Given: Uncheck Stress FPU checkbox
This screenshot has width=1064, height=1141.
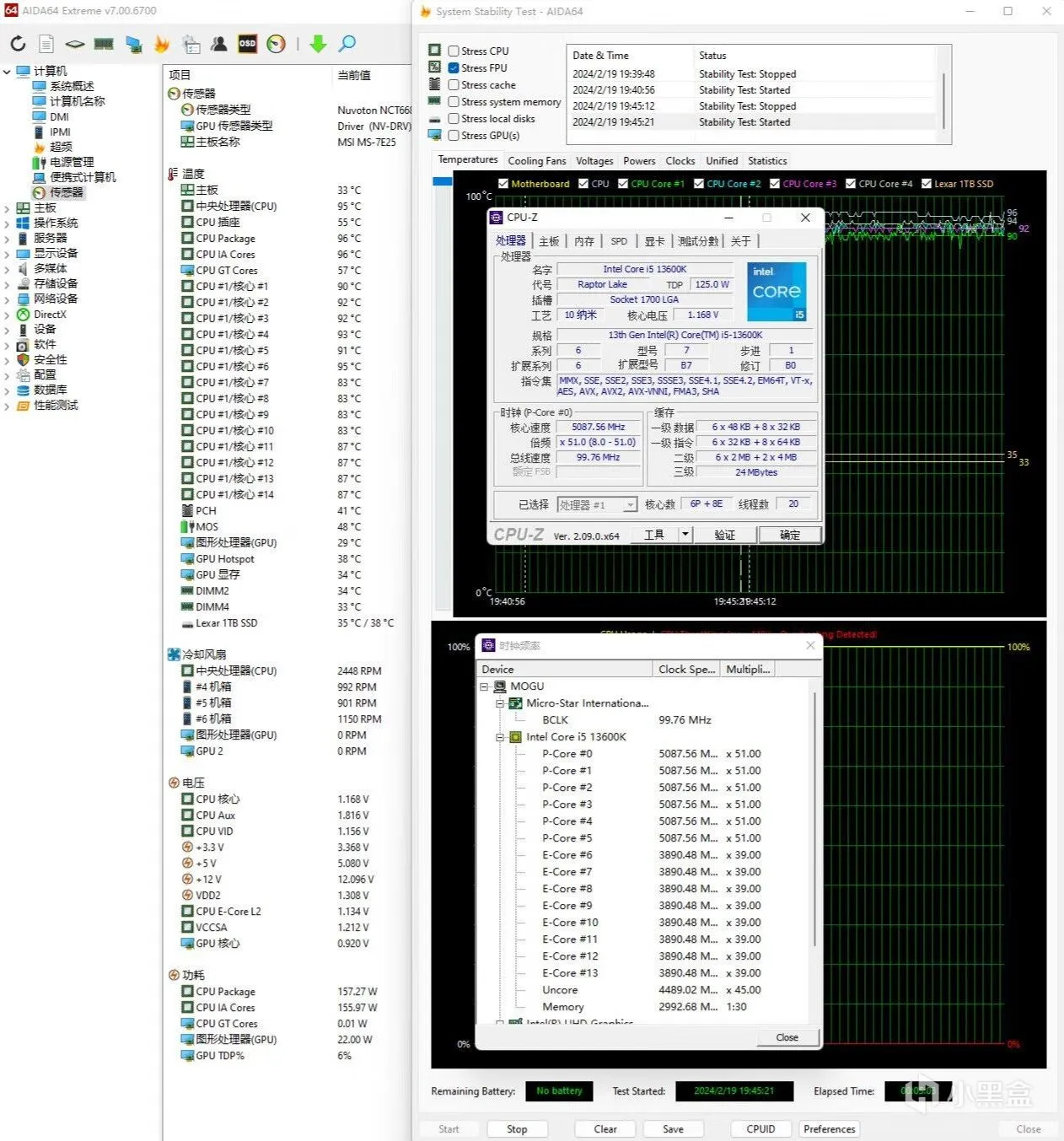Looking at the screenshot, I should tap(454, 67).
